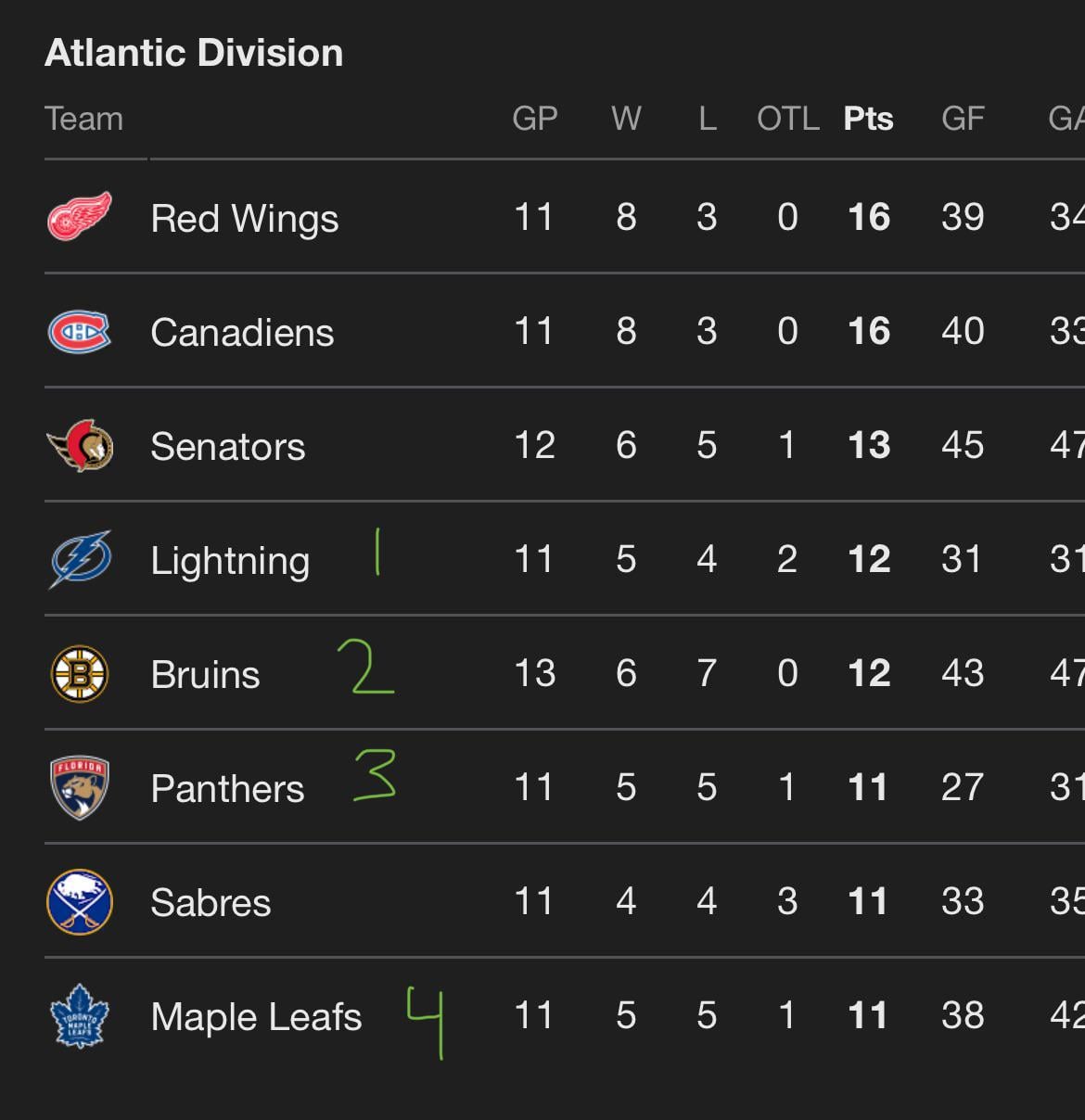Click the Atlantic Division heading
This screenshot has height=1120, width=1085.
coord(194,53)
